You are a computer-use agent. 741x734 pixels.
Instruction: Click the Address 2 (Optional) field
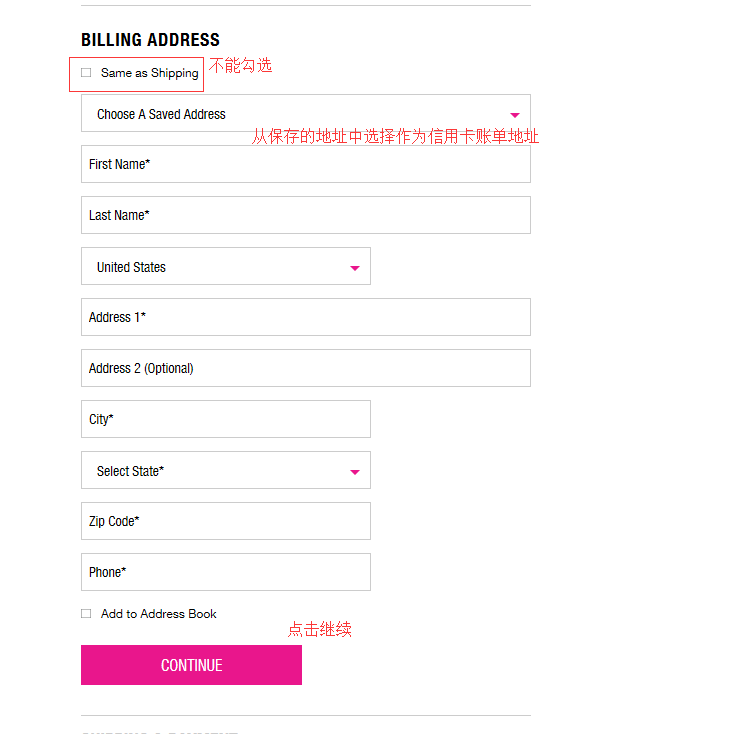tap(305, 369)
